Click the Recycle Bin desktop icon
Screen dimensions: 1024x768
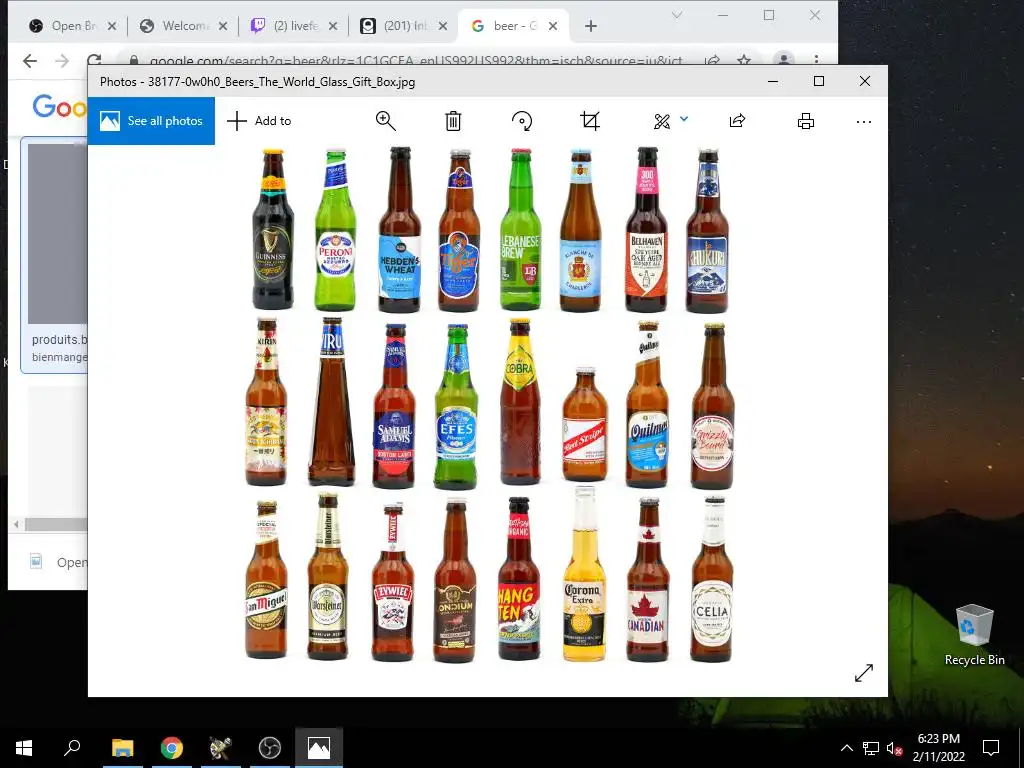point(974,634)
